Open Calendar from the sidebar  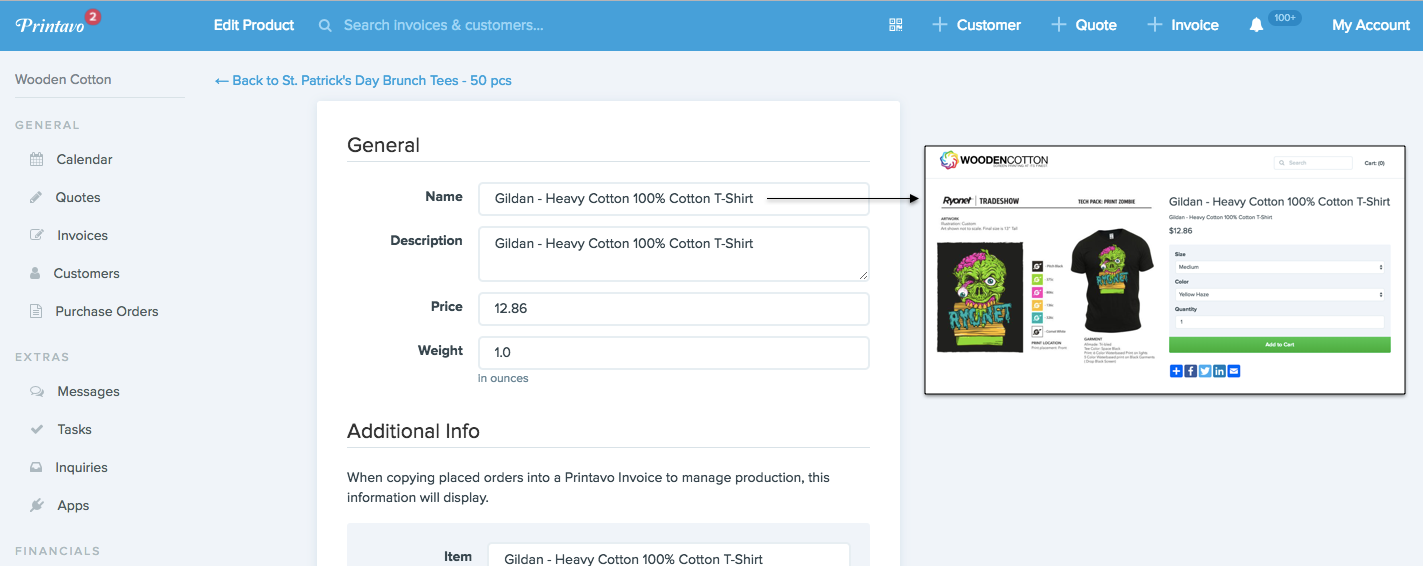point(84,159)
